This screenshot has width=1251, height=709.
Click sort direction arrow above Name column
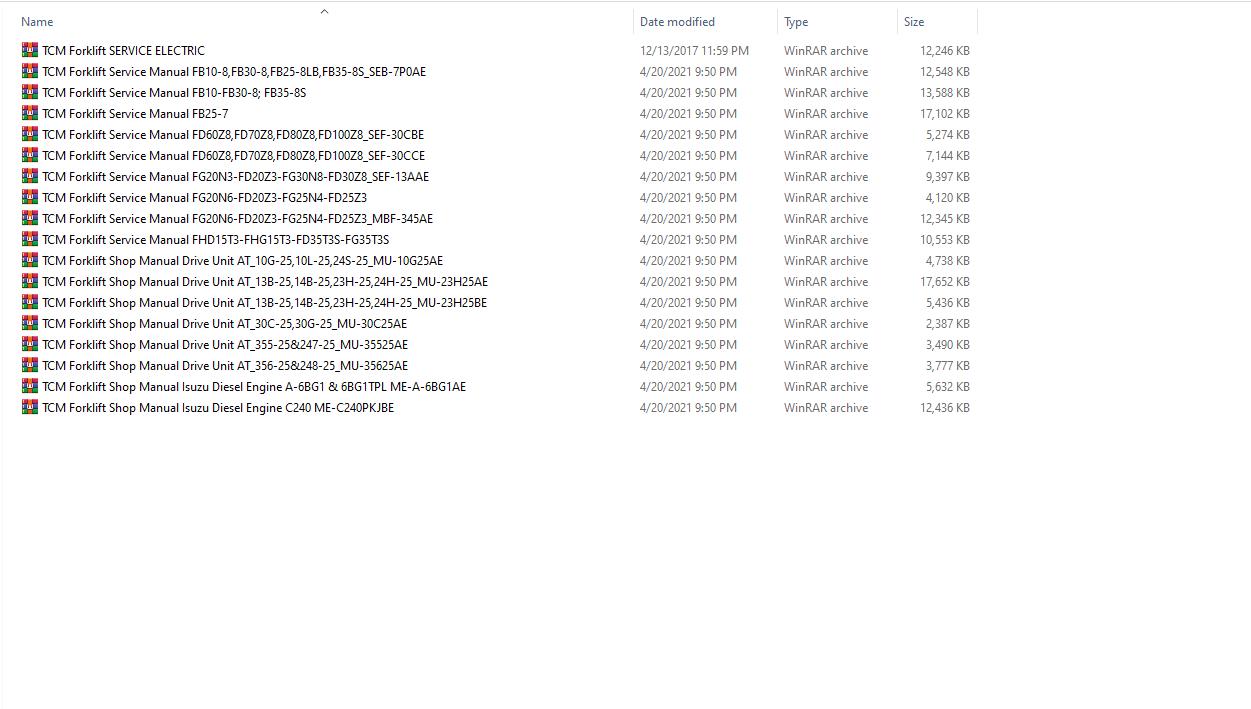point(324,12)
